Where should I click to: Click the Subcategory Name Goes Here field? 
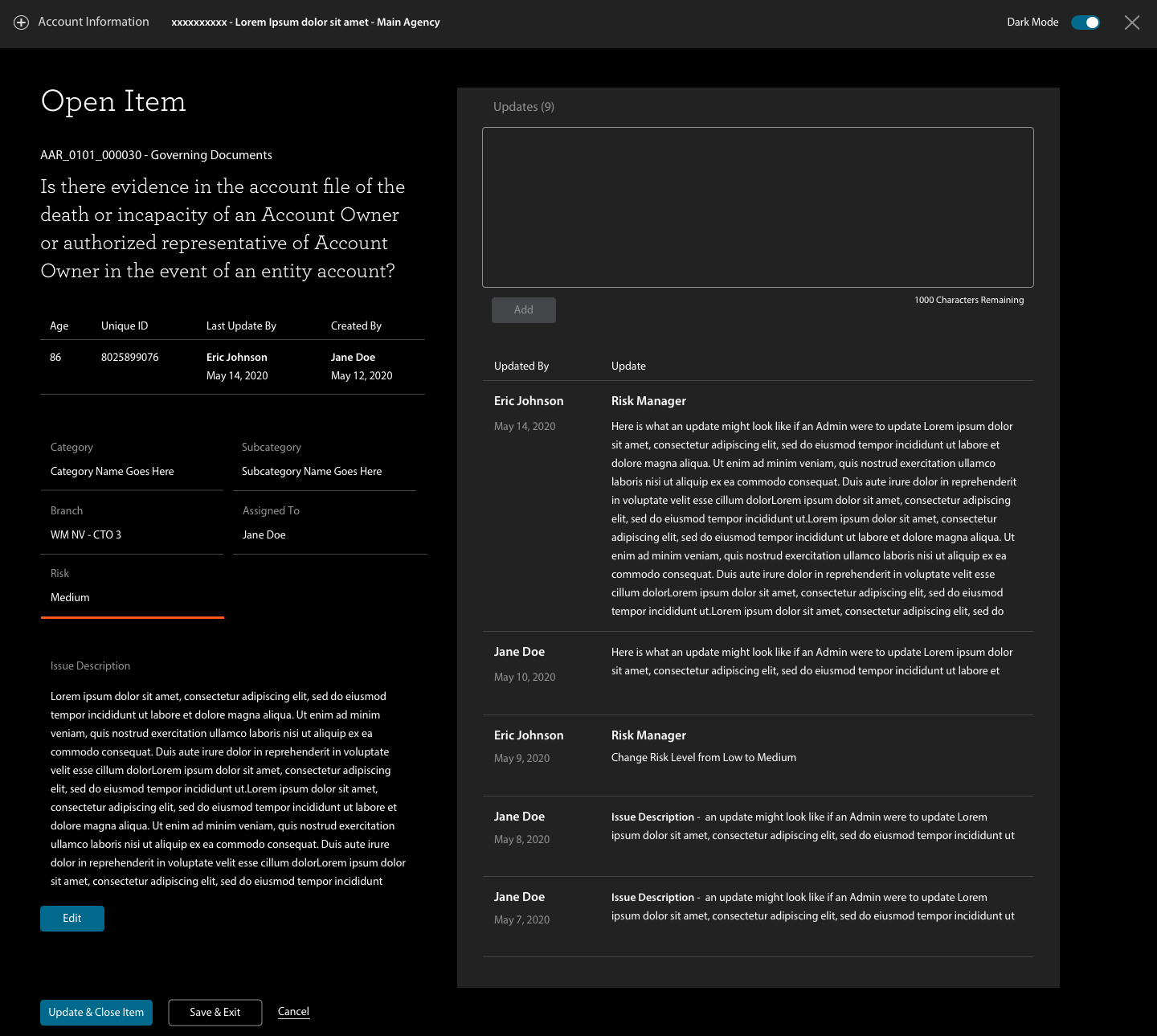[x=312, y=471]
